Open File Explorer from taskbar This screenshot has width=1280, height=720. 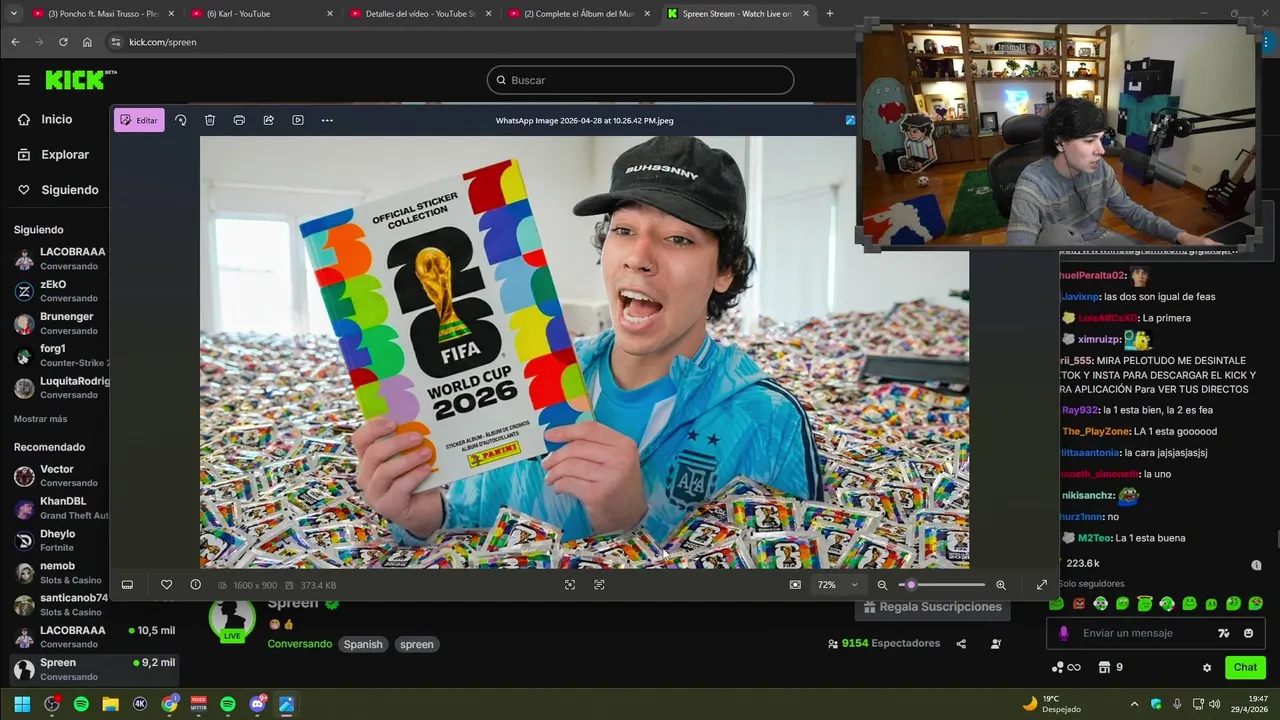coord(110,704)
